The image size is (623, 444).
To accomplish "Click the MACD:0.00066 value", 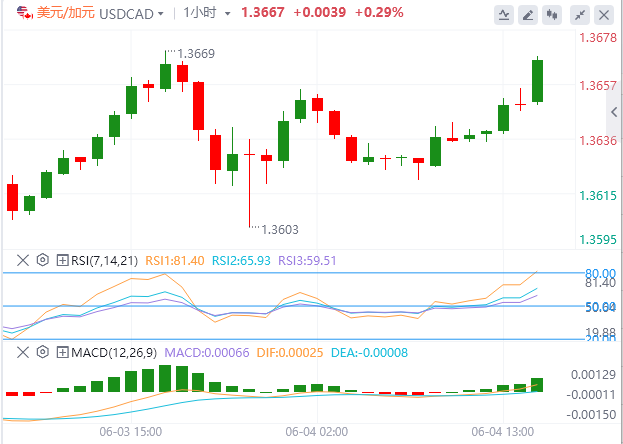I will click(x=207, y=352).
